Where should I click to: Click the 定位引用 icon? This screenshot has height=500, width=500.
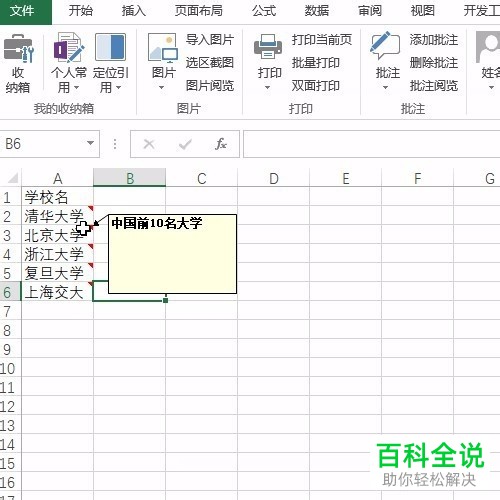[x=110, y=47]
